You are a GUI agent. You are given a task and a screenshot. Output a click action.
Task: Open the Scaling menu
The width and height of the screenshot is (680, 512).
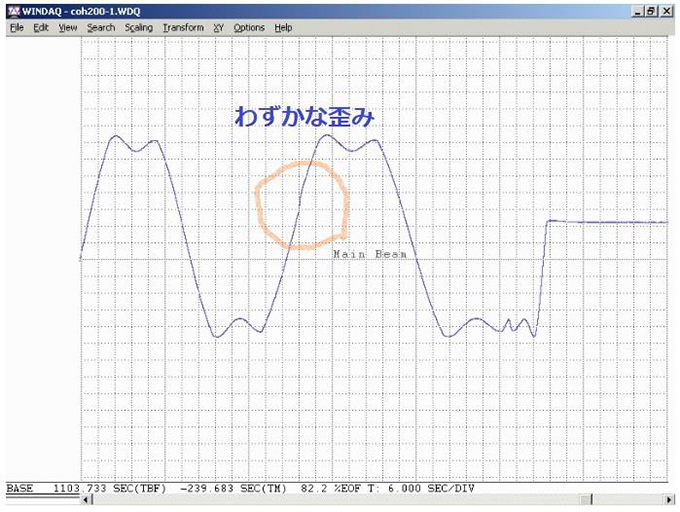tap(139, 28)
